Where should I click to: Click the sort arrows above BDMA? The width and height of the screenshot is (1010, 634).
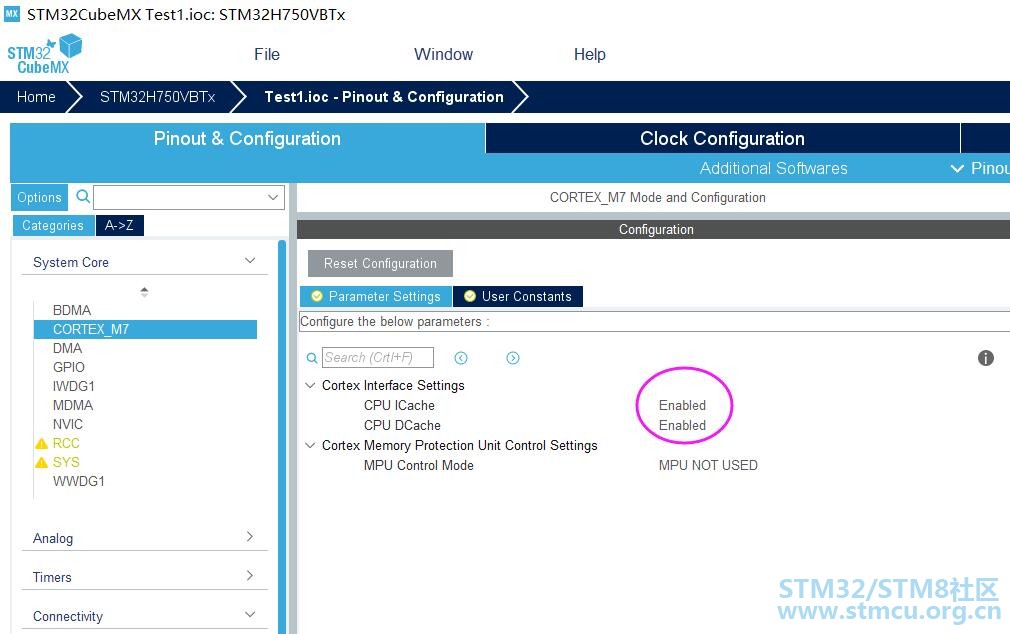click(x=144, y=292)
